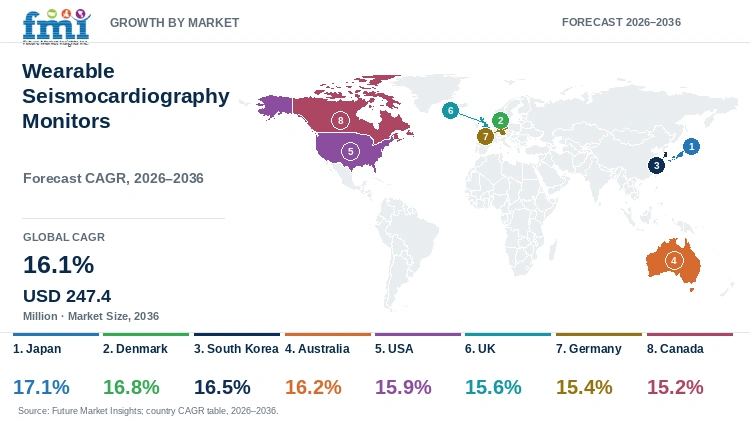
Task: Select the 16.1% global CAGR value
Action: tap(58, 265)
